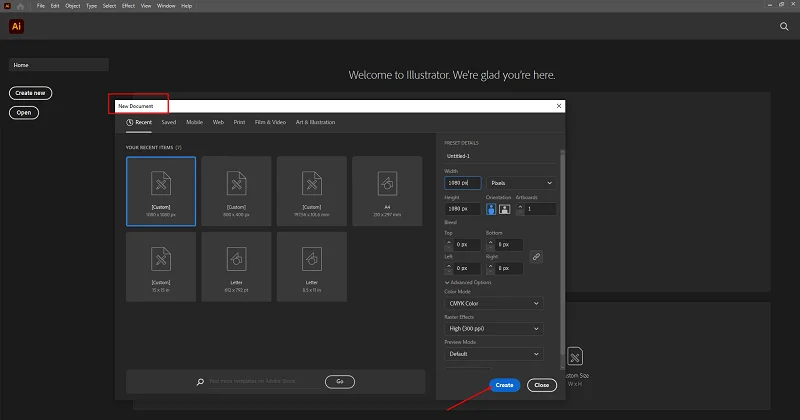
Task: Edit the Untitled-1 document name field
Action: (x=500, y=156)
